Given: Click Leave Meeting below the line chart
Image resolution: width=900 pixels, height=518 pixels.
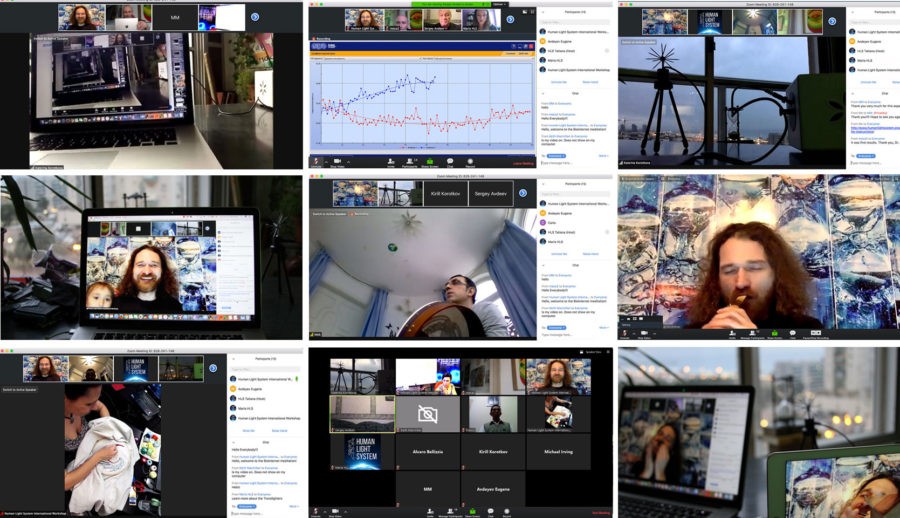Looking at the screenshot, I should (x=523, y=163).
